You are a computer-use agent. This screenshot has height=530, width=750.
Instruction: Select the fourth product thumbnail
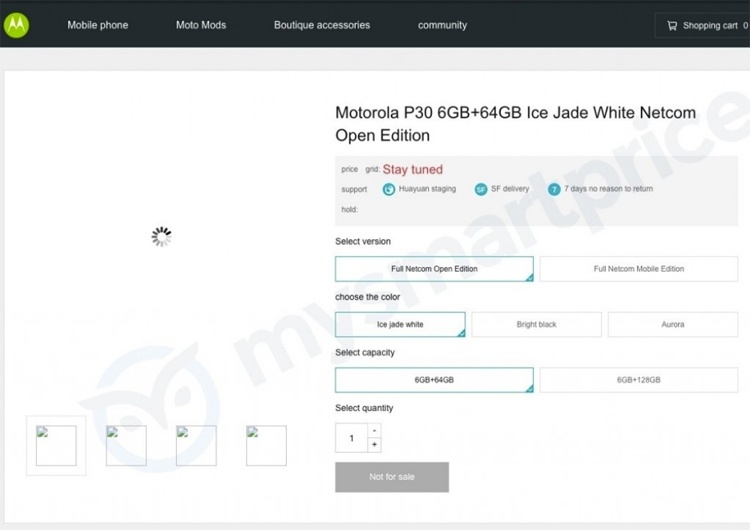point(266,445)
